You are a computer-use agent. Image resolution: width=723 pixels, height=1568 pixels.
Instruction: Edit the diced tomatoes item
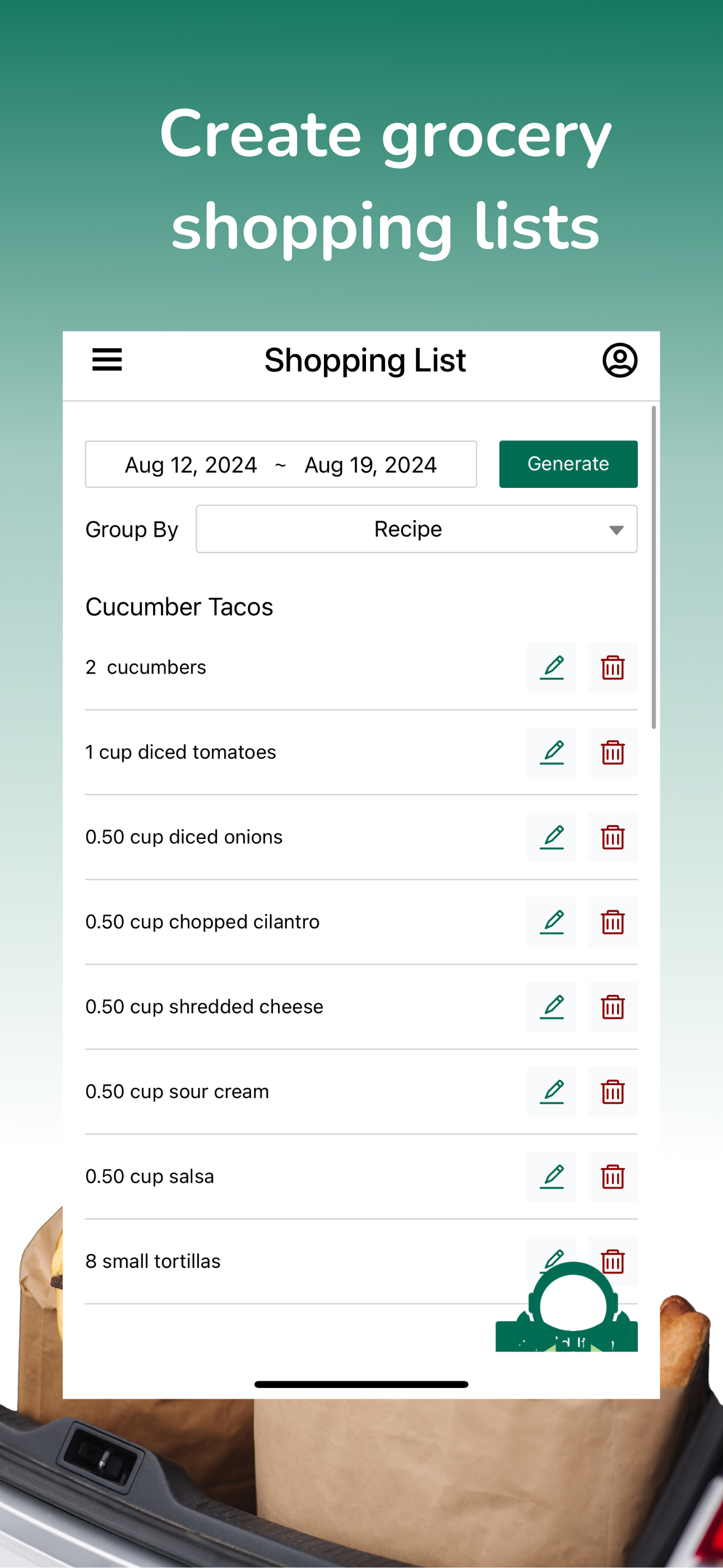coord(551,751)
